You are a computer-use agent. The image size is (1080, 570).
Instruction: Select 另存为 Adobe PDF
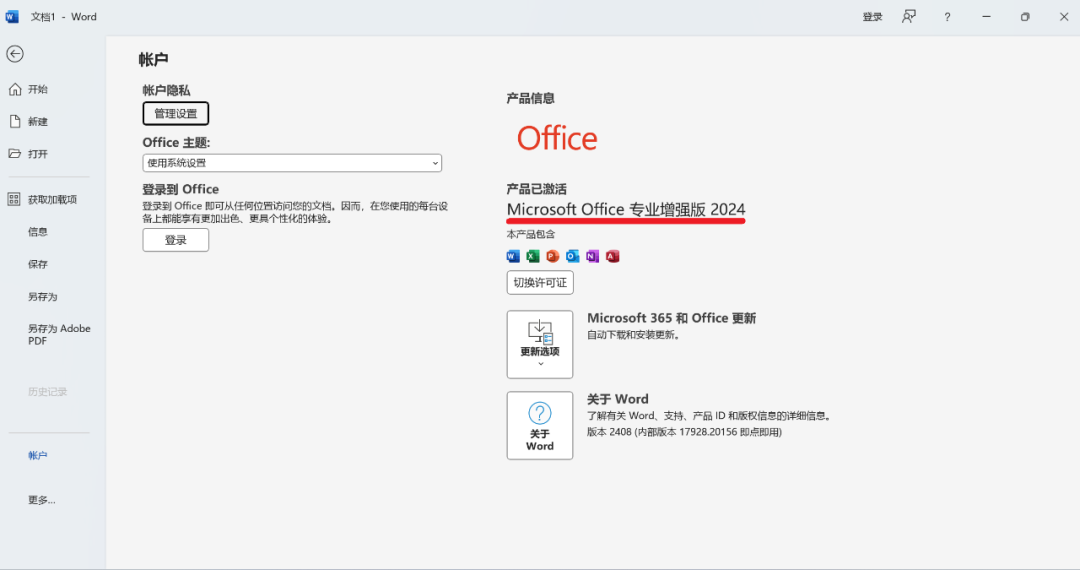tap(59, 335)
